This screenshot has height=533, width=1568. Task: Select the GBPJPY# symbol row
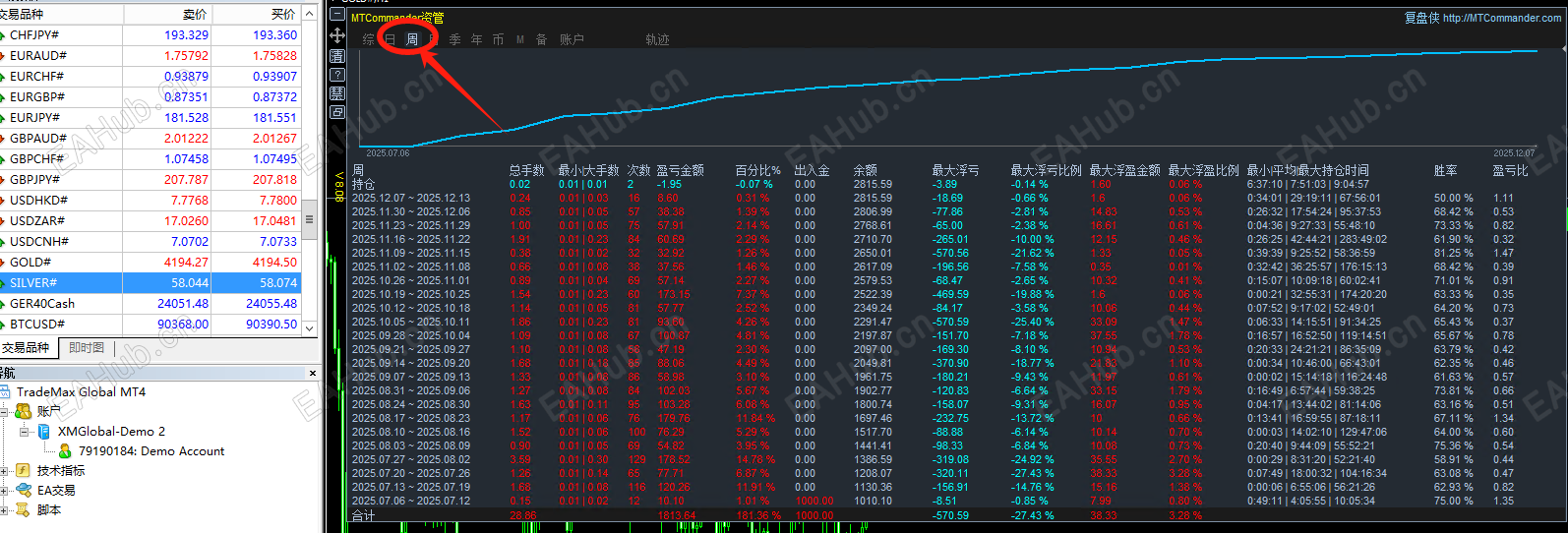pos(150,179)
